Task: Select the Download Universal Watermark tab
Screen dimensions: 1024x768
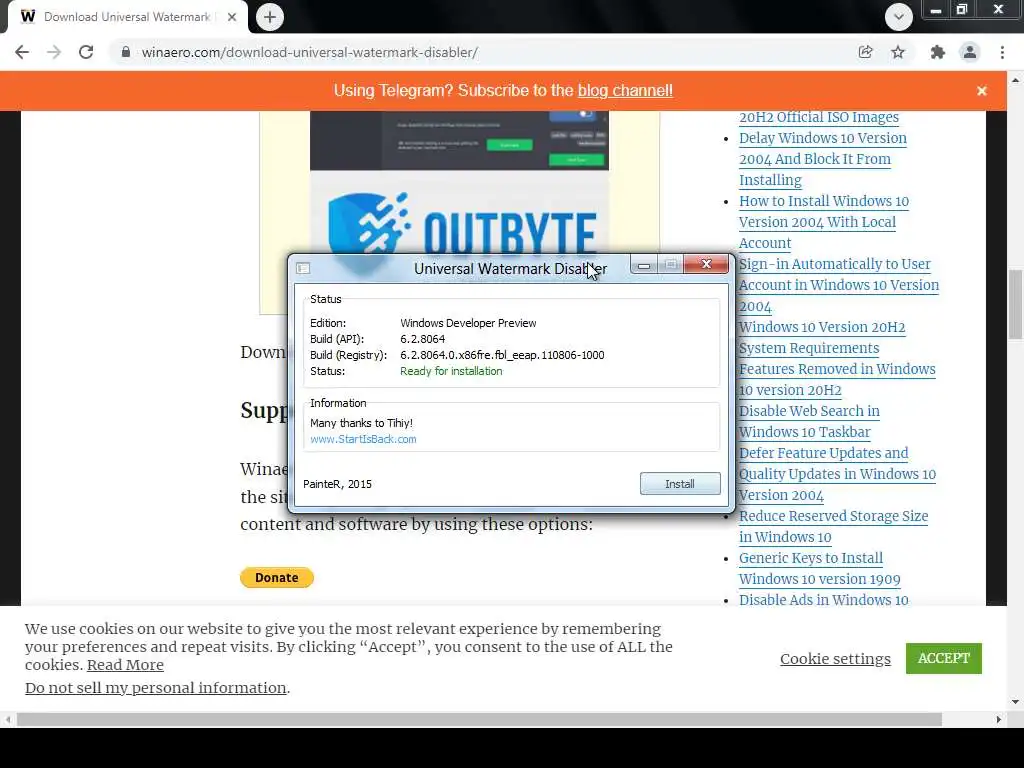Action: coord(127,17)
